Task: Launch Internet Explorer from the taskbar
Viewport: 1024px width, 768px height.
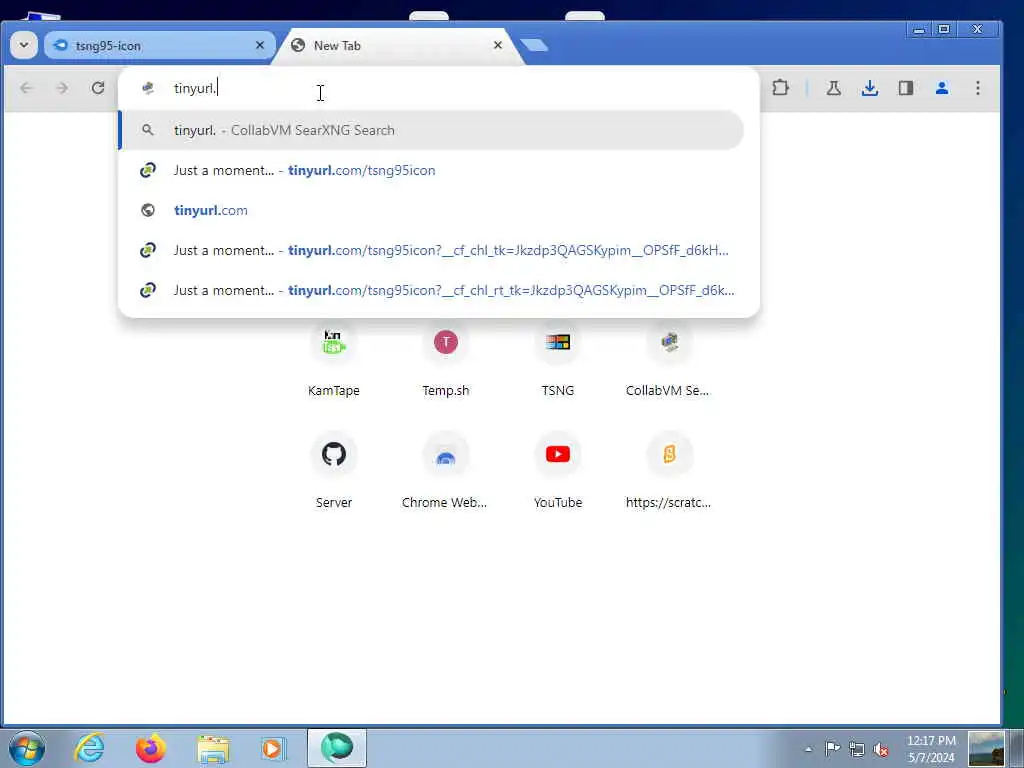Action: tap(89, 748)
